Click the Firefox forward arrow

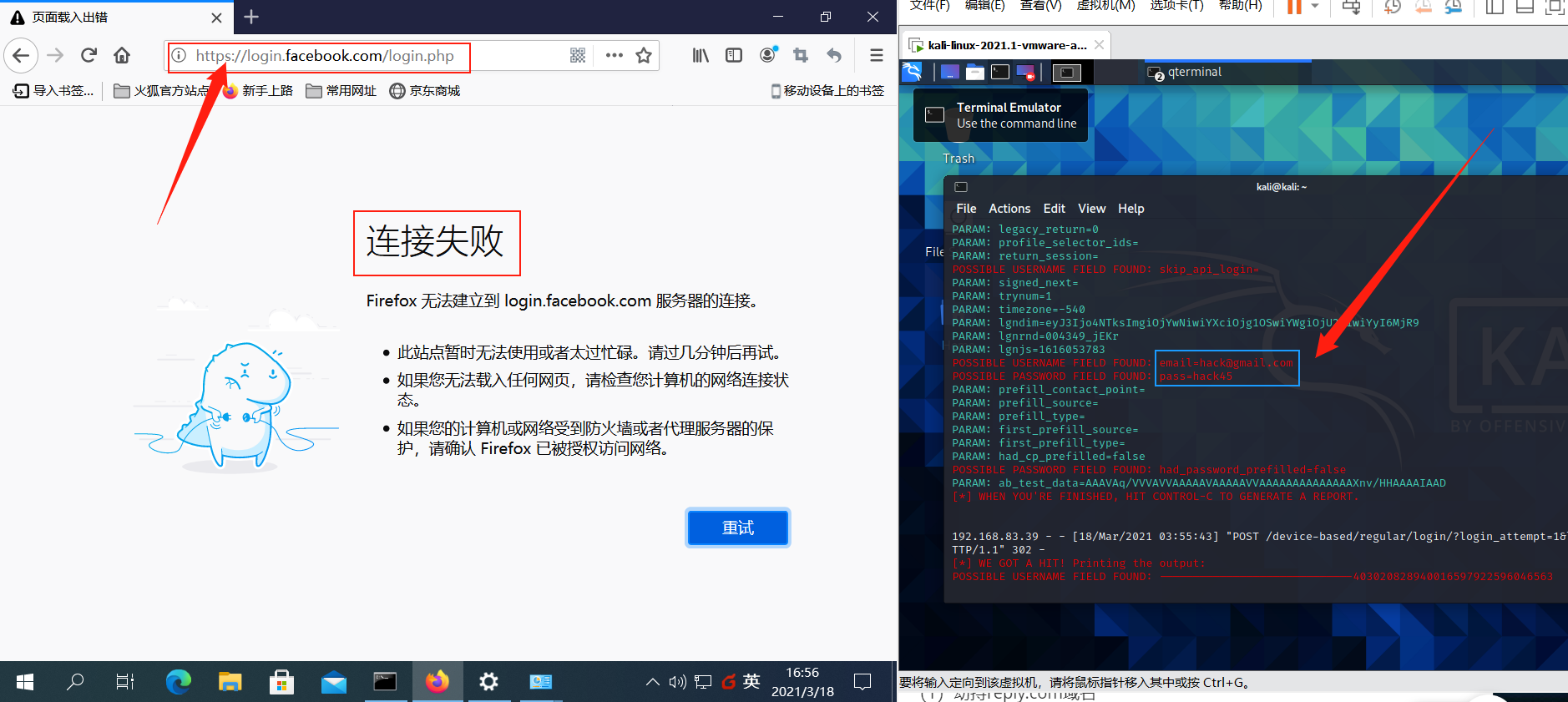click(x=55, y=56)
